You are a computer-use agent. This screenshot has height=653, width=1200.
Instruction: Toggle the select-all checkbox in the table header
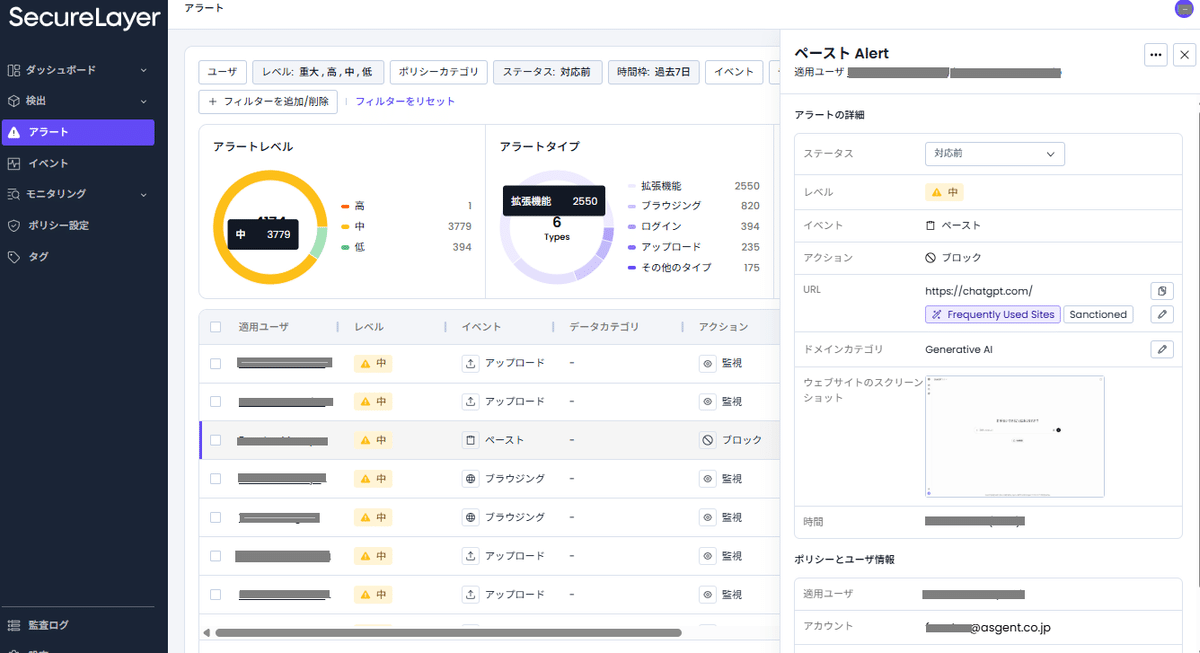tap(215, 325)
